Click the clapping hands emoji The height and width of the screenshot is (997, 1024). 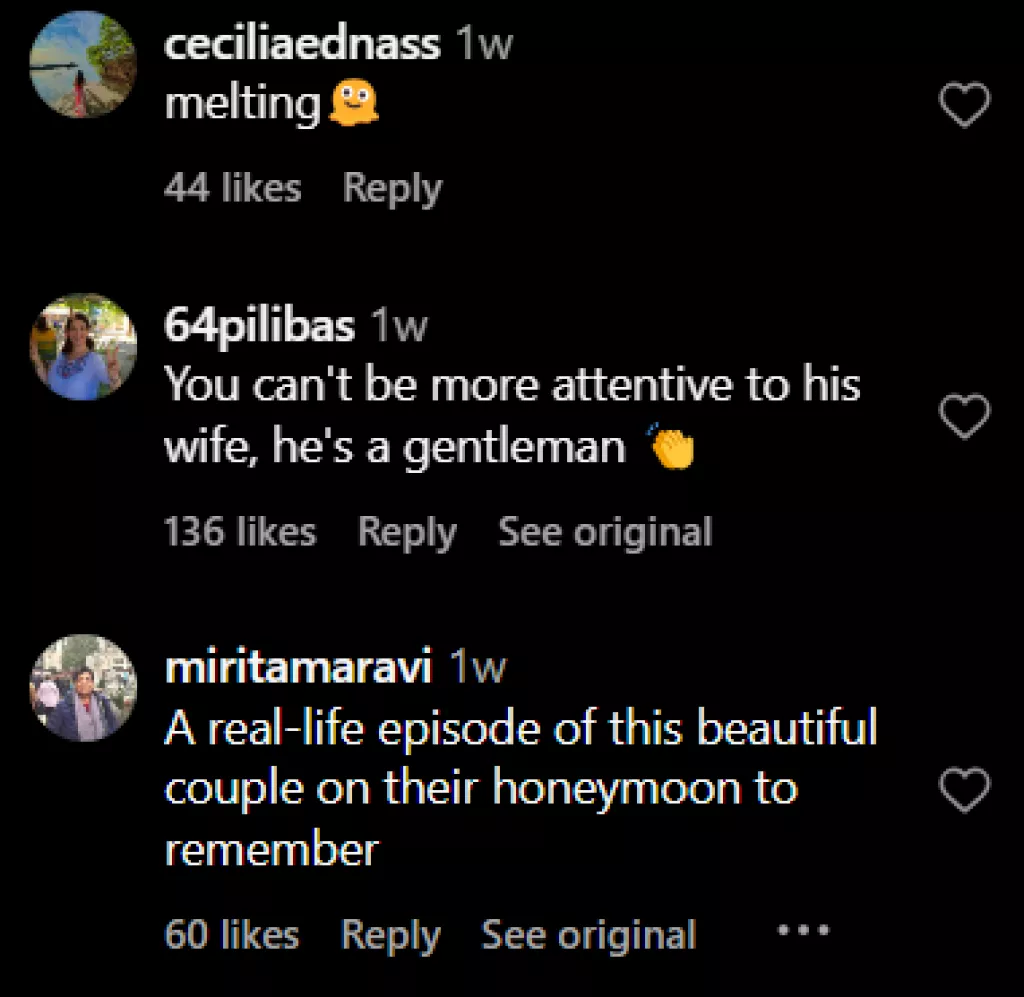[671, 447]
